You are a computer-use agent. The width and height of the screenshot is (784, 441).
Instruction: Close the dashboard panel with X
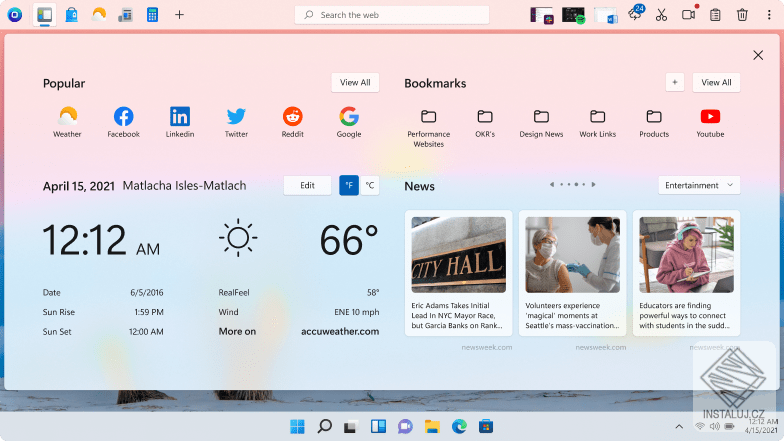tap(758, 55)
